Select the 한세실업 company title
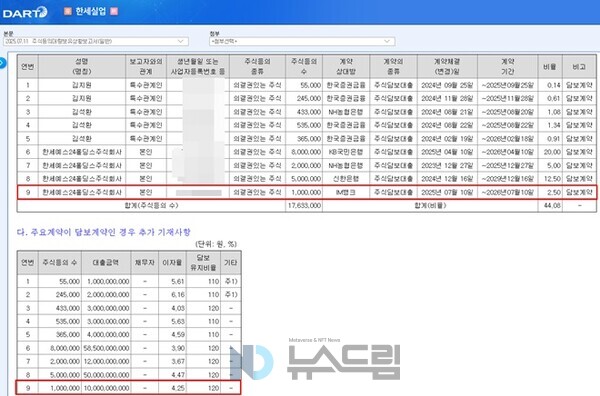 91,11
